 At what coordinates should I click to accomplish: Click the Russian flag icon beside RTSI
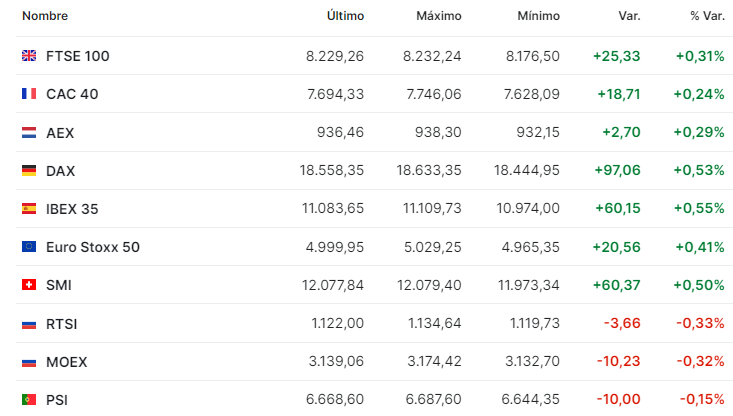[29, 324]
